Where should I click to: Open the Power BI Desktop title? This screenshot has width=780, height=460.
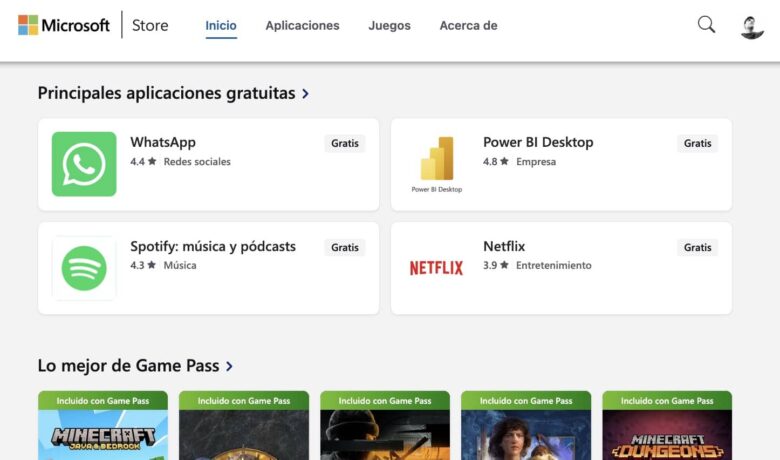coord(538,142)
